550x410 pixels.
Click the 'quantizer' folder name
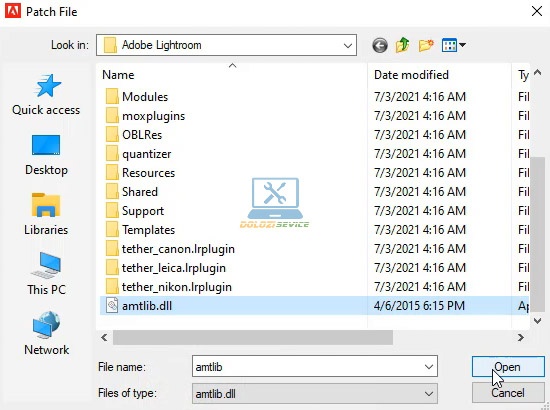147,154
